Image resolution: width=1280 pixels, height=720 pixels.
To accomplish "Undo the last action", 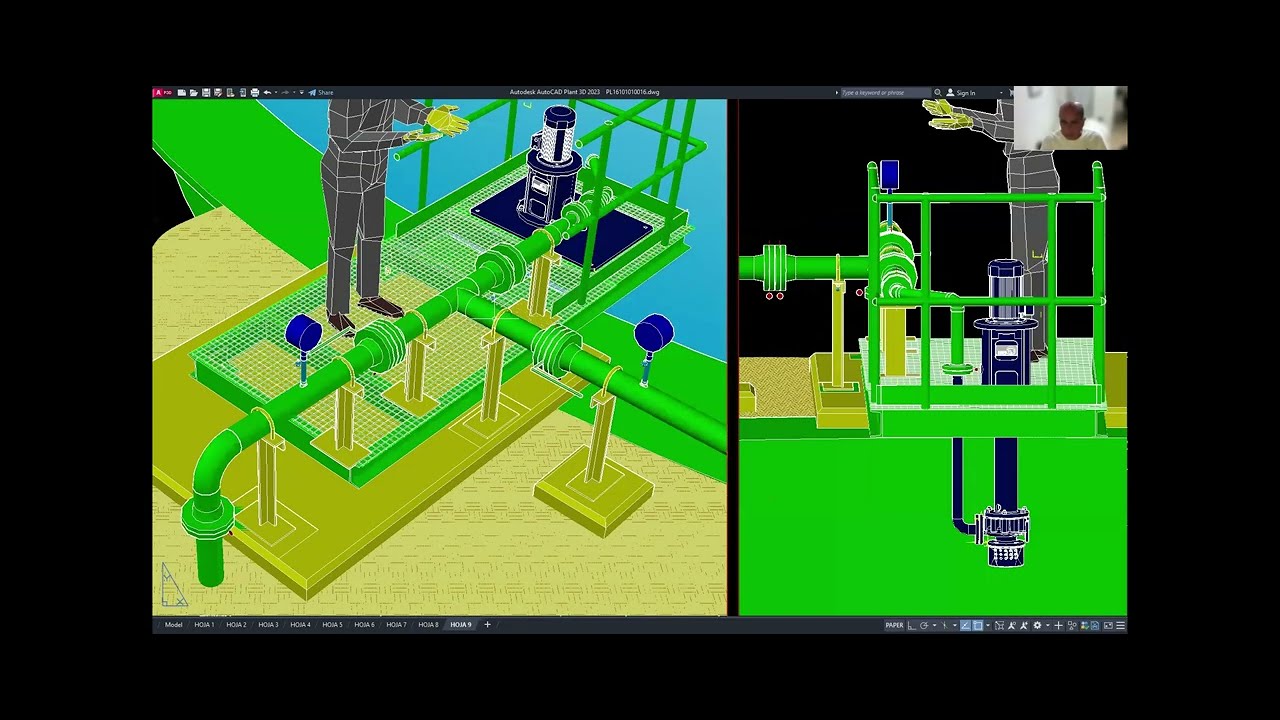I will pos(267,92).
